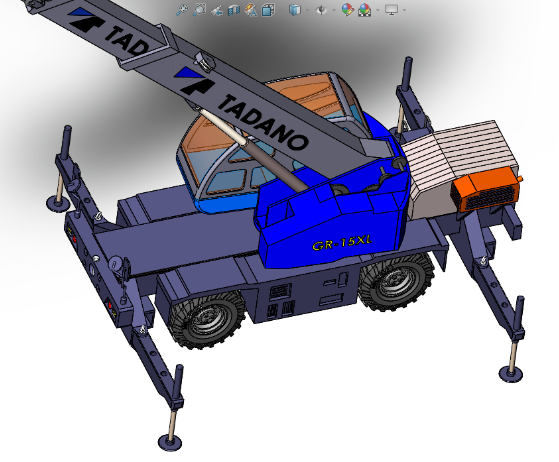Open the Apply Scene dropdown arrow
The image size is (559, 462).
[378, 10]
